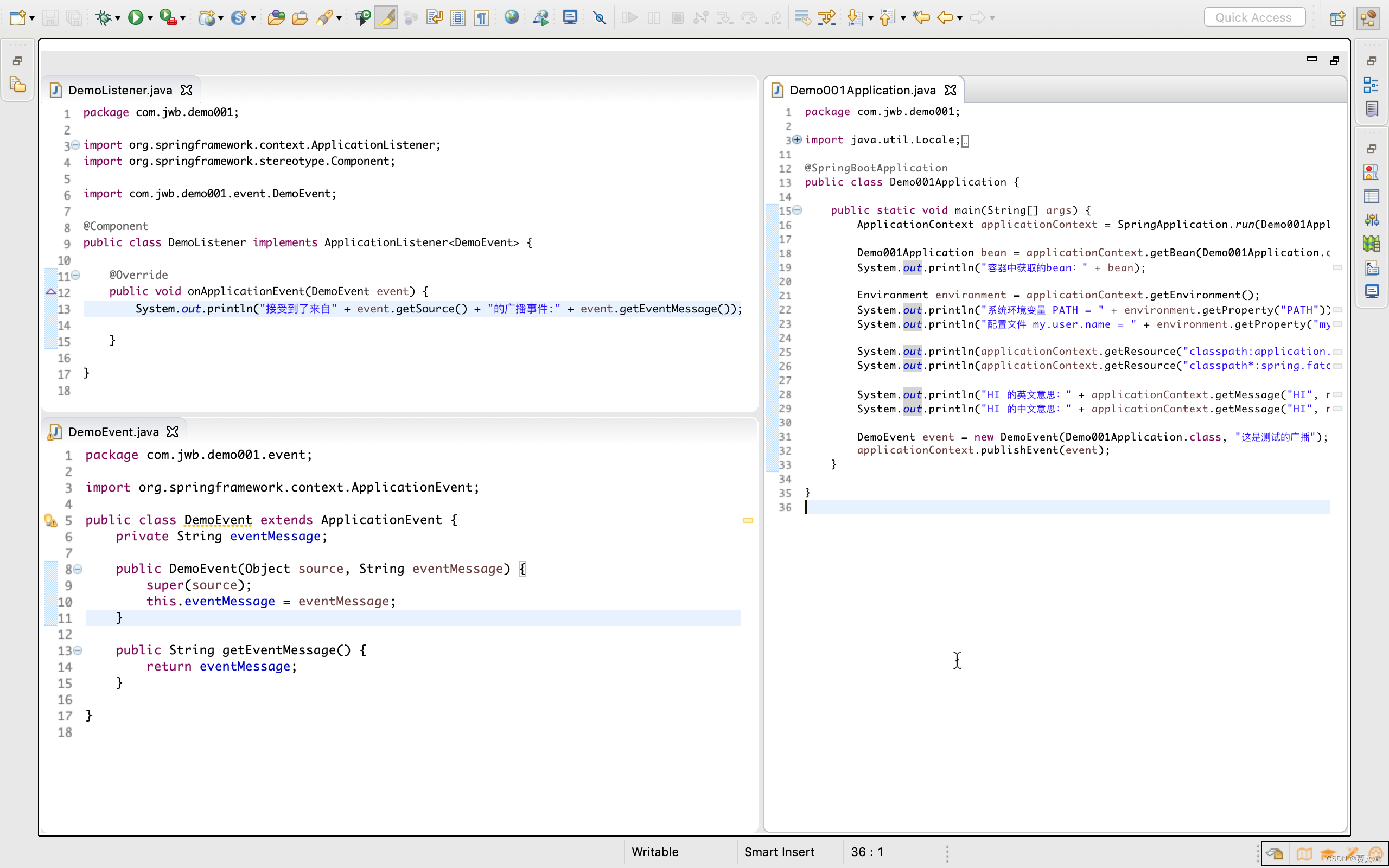Place cursor on line 13 println in DemoListener
Image resolution: width=1389 pixels, height=868 pixels.
(x=412, y=309)
